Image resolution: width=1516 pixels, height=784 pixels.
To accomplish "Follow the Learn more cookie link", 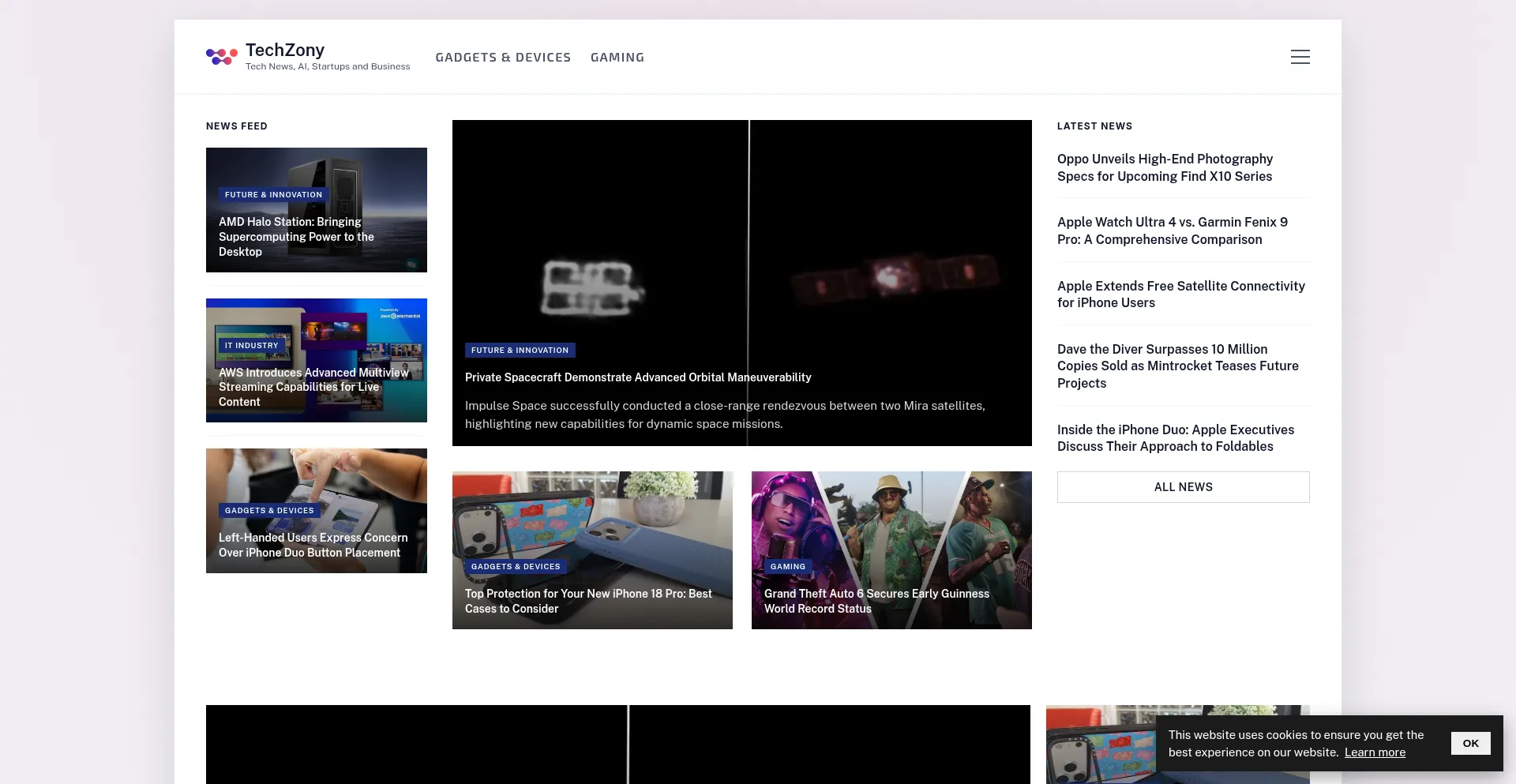I will point(1375,752).
